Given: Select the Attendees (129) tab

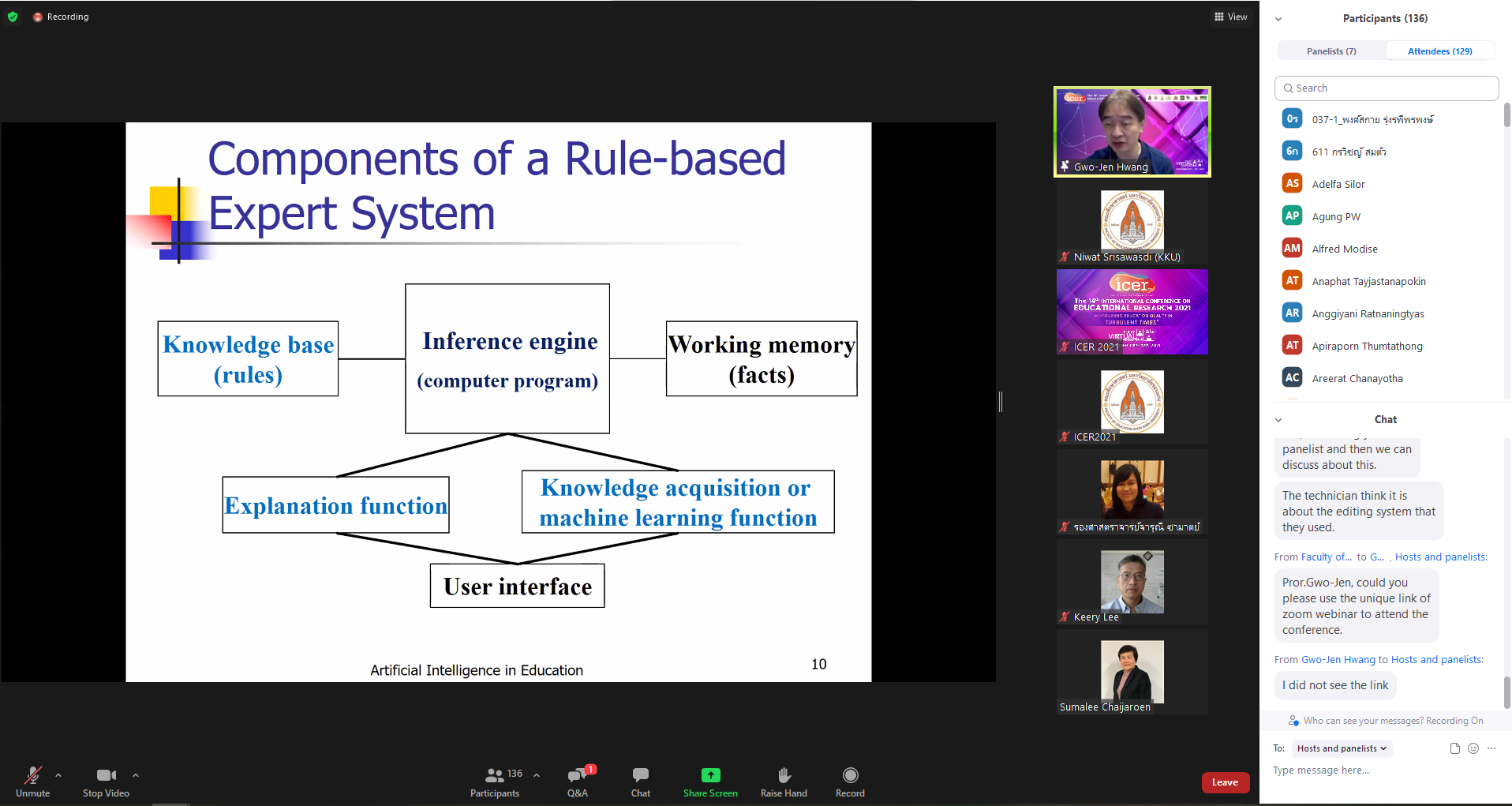Looking at the screenshot, I should (1439, 51).
